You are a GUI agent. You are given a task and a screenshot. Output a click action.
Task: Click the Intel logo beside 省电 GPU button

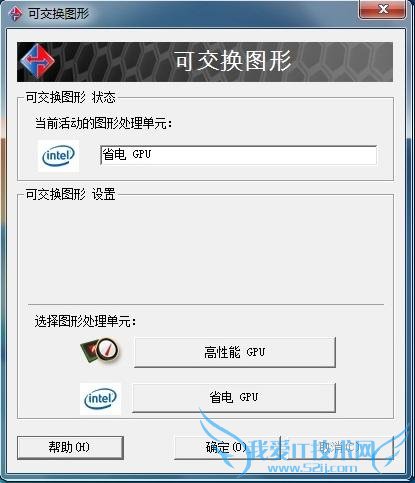coord(100,399)
